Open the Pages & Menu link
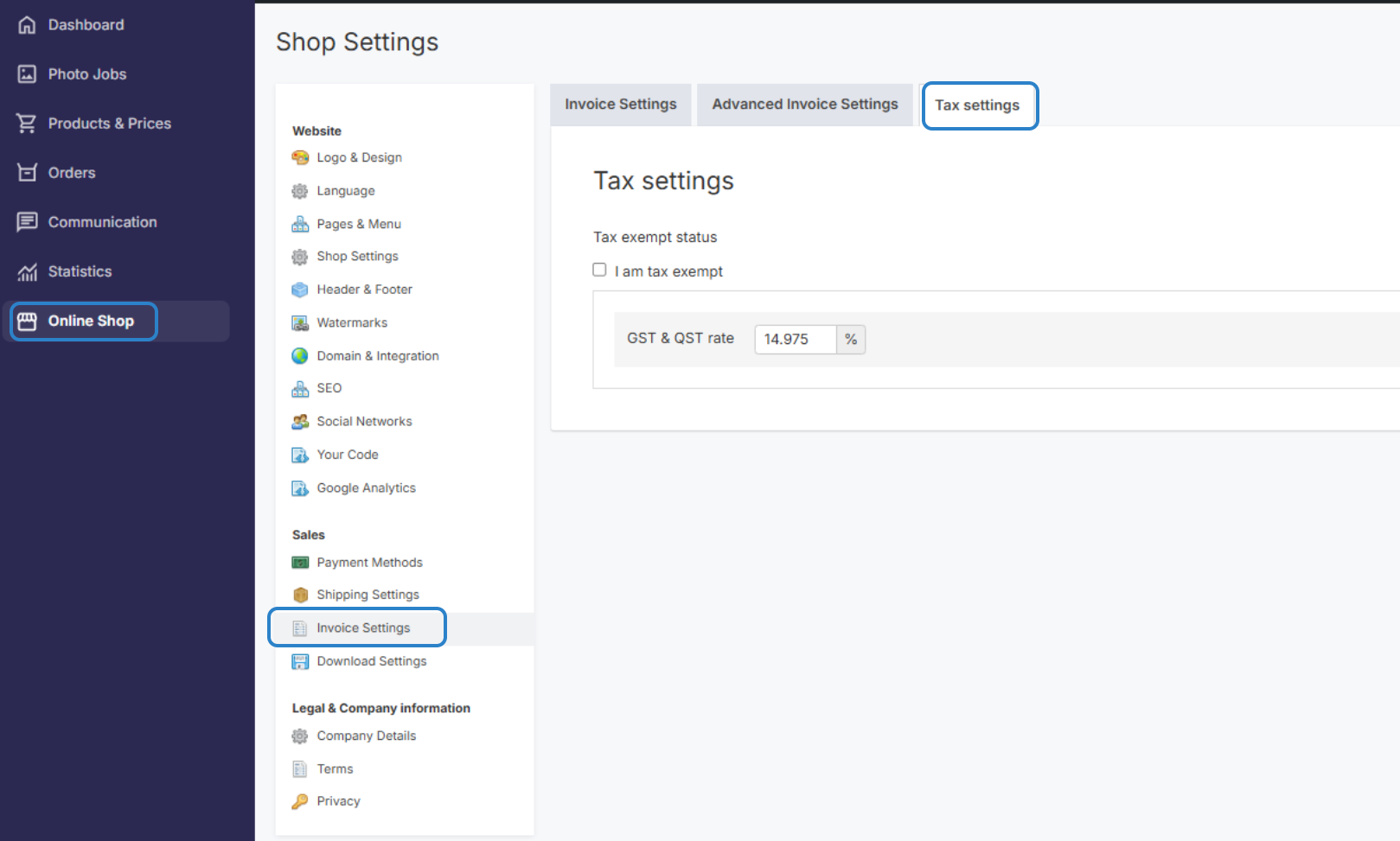Screen dimensions: 1400x841 (359, 224)
